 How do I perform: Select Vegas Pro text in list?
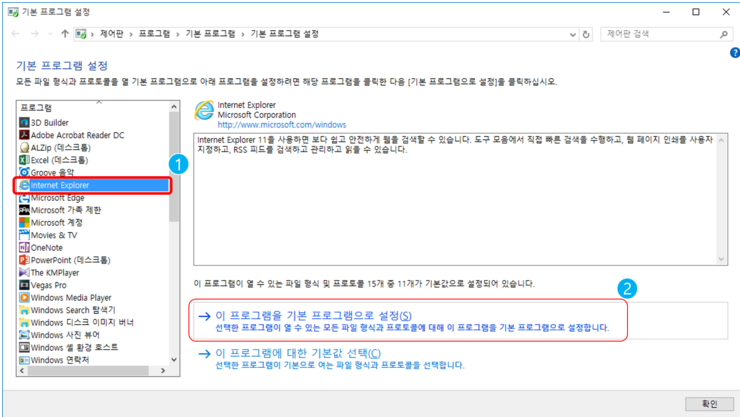[x=49, y=285]
